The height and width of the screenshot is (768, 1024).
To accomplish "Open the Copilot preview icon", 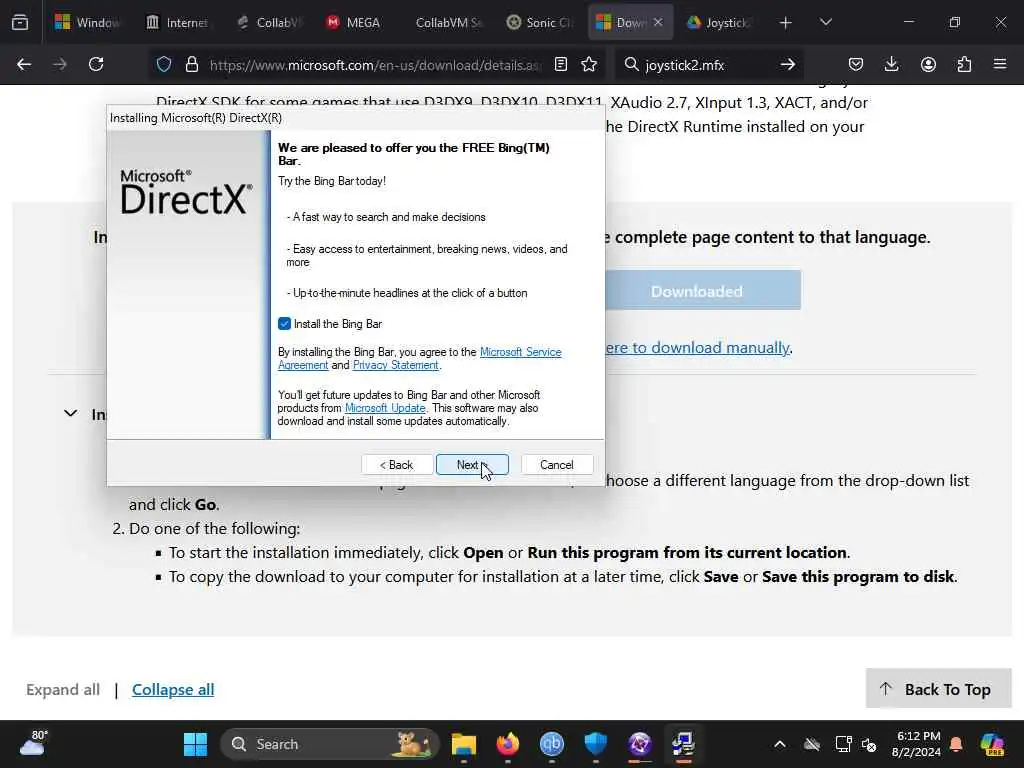I will point(992,744).
